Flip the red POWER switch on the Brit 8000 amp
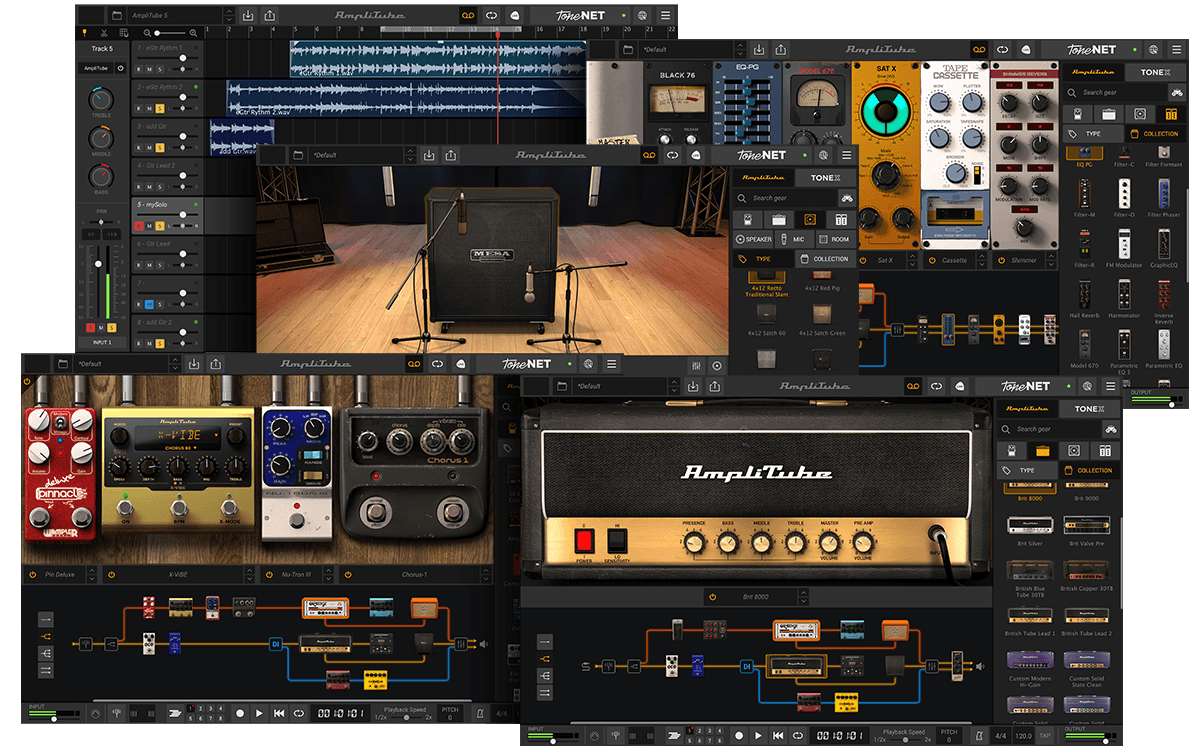 [584, 540]
